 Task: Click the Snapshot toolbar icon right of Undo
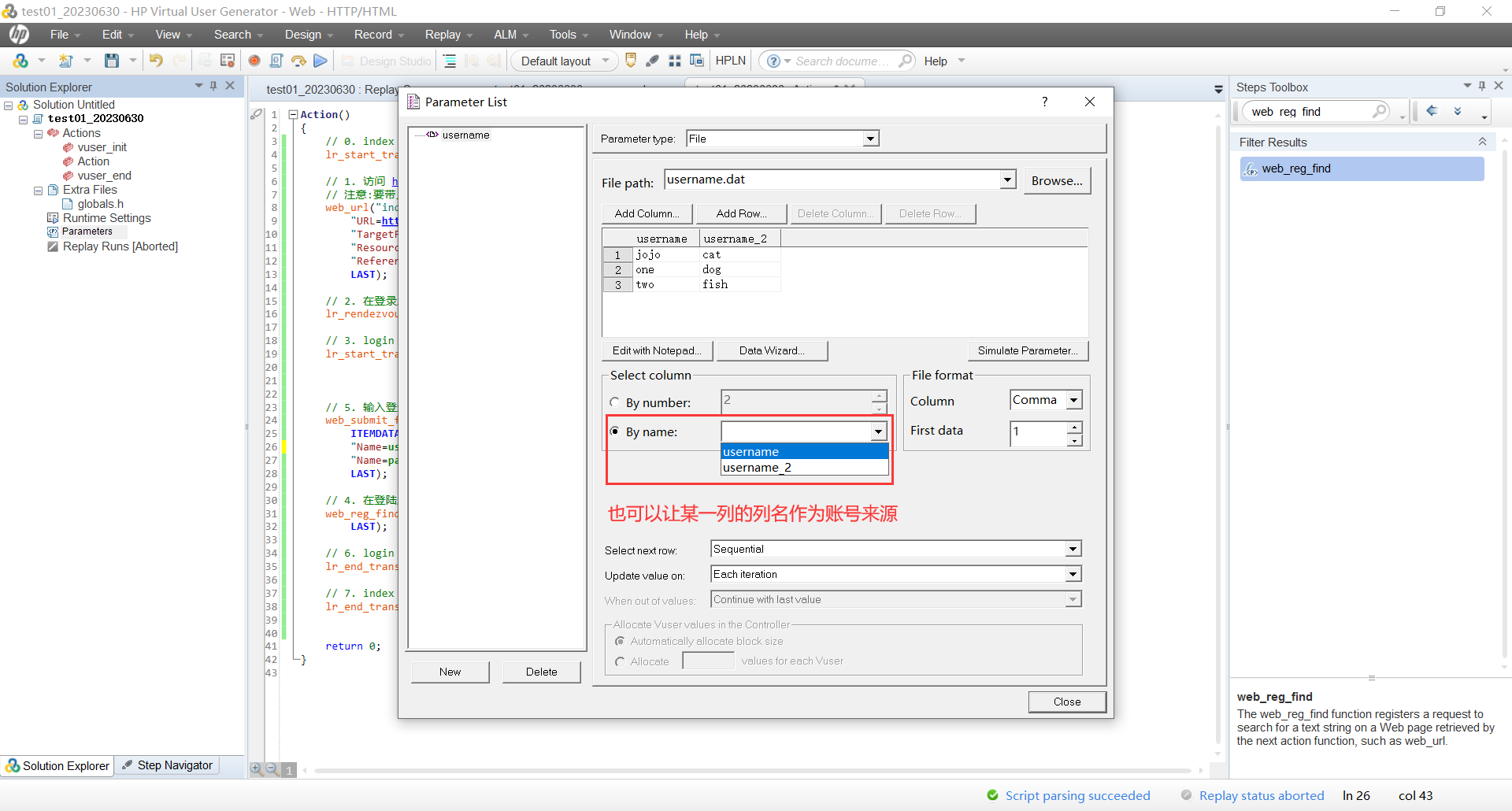click(228, 61)
